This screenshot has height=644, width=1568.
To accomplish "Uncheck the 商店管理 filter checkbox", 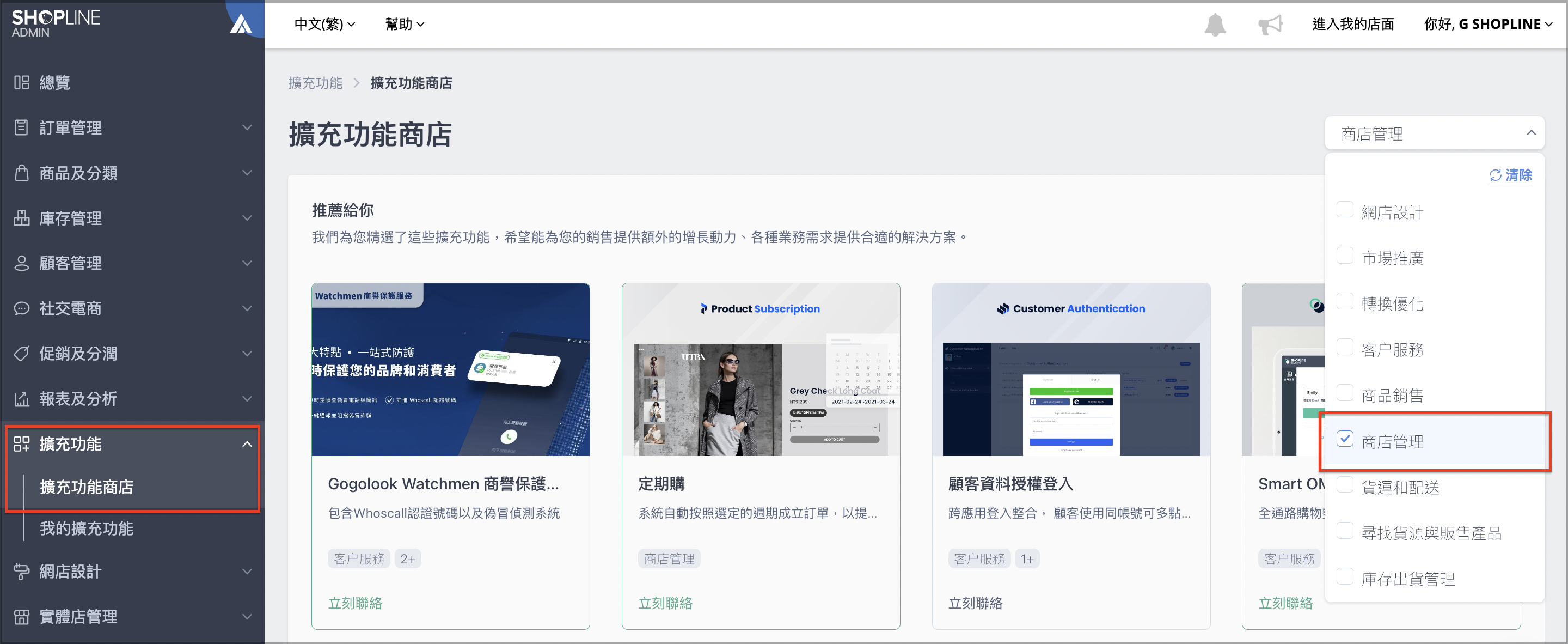I will tap(1344, 439).
